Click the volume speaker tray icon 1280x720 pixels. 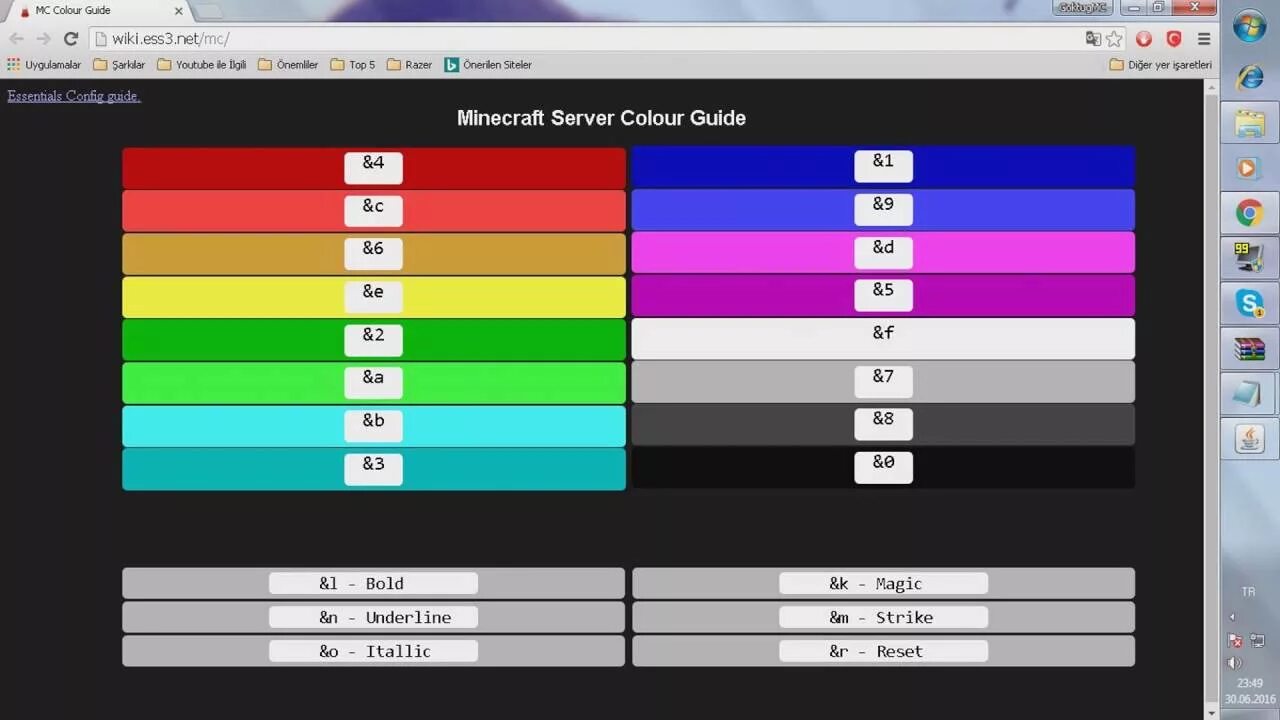point(1234,662)
